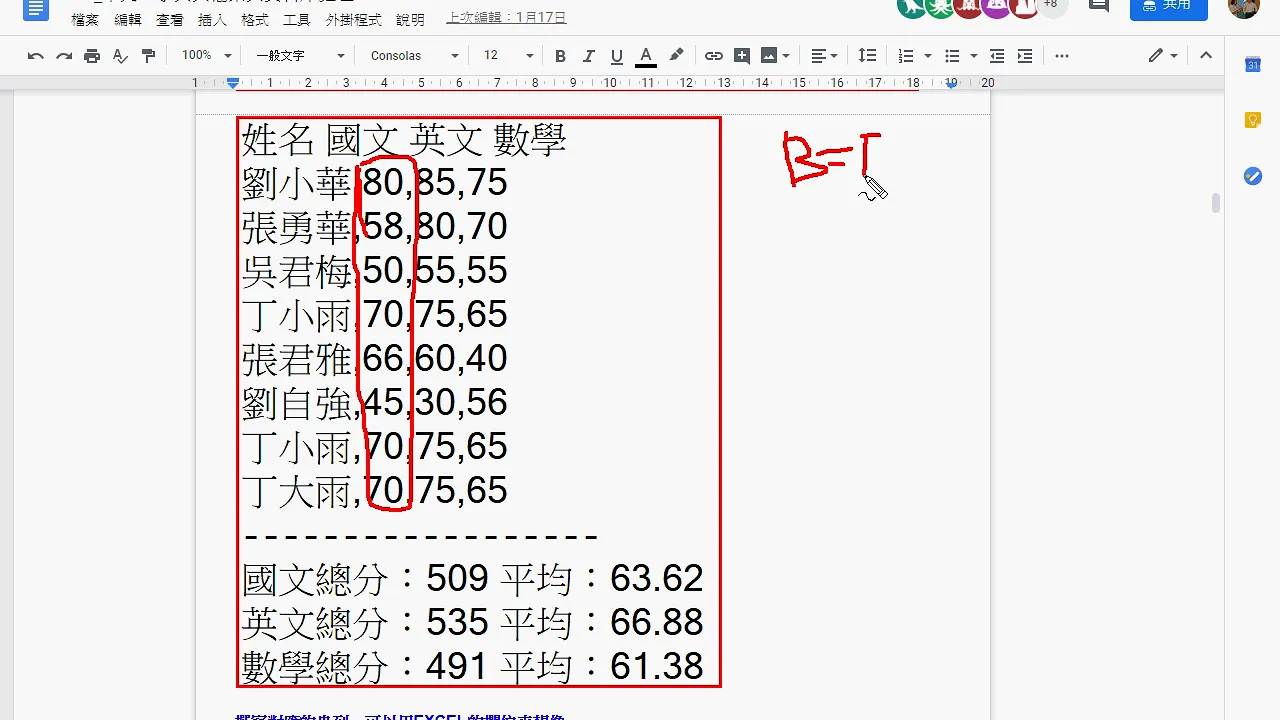Click the blue 共用 share button
The width and height of the screenshot is (1280, 720).
[x=1169, y=8]
